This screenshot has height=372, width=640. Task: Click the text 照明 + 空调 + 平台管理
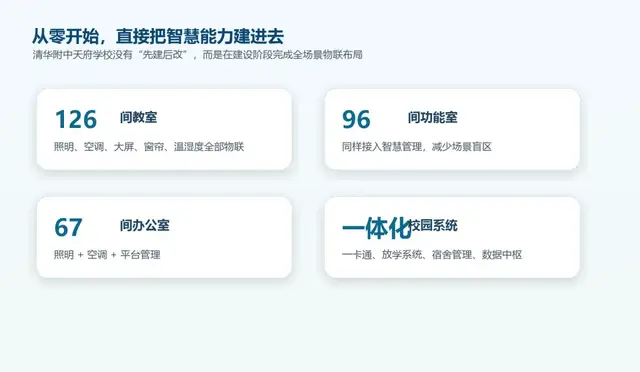107,255
